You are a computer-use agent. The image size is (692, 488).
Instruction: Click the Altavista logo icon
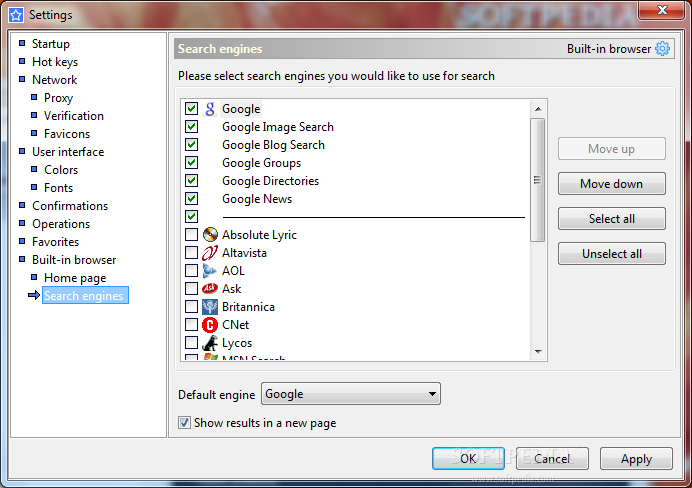click(x=210, y=253)
